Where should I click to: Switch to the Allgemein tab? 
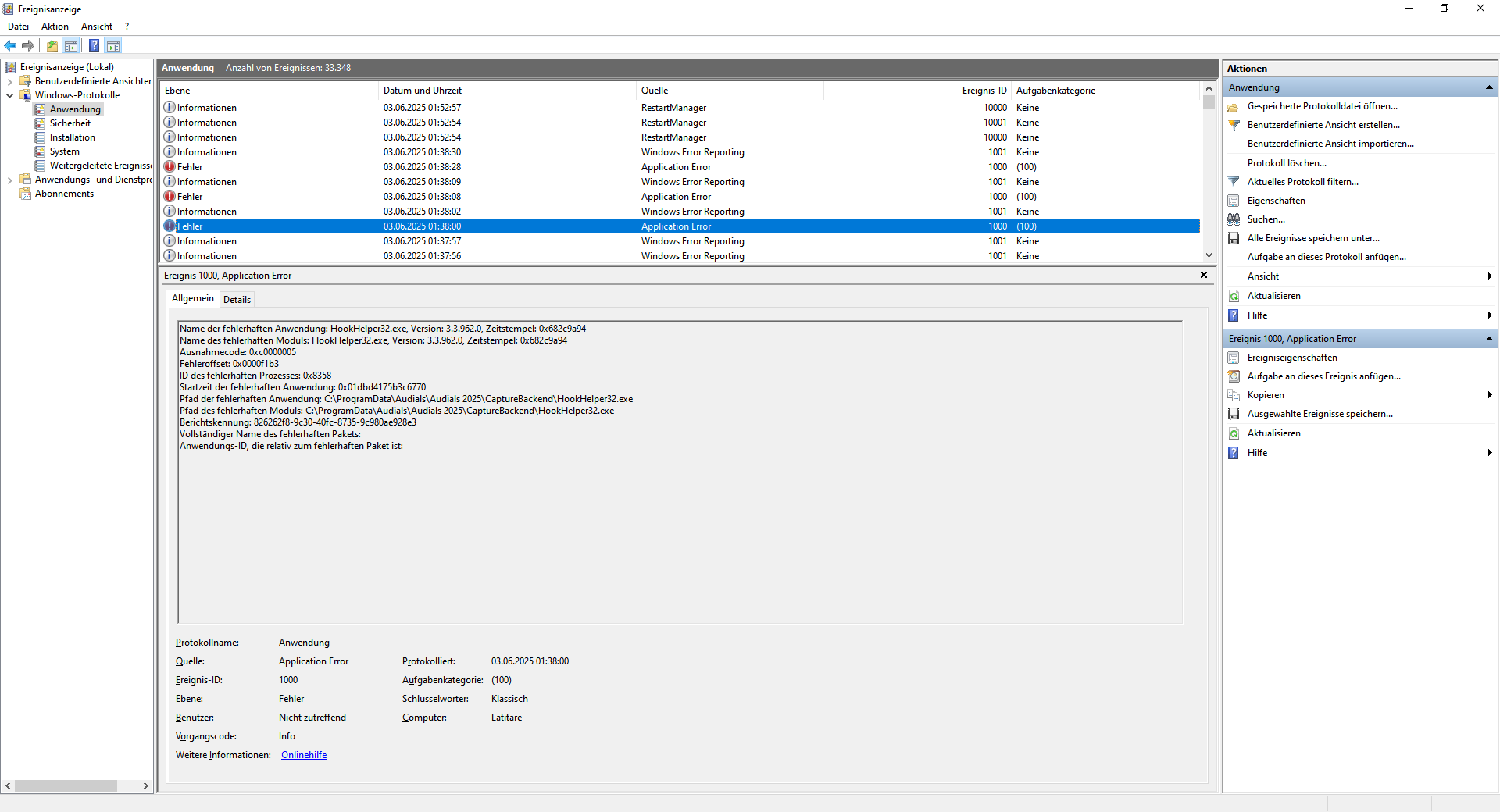192,298
